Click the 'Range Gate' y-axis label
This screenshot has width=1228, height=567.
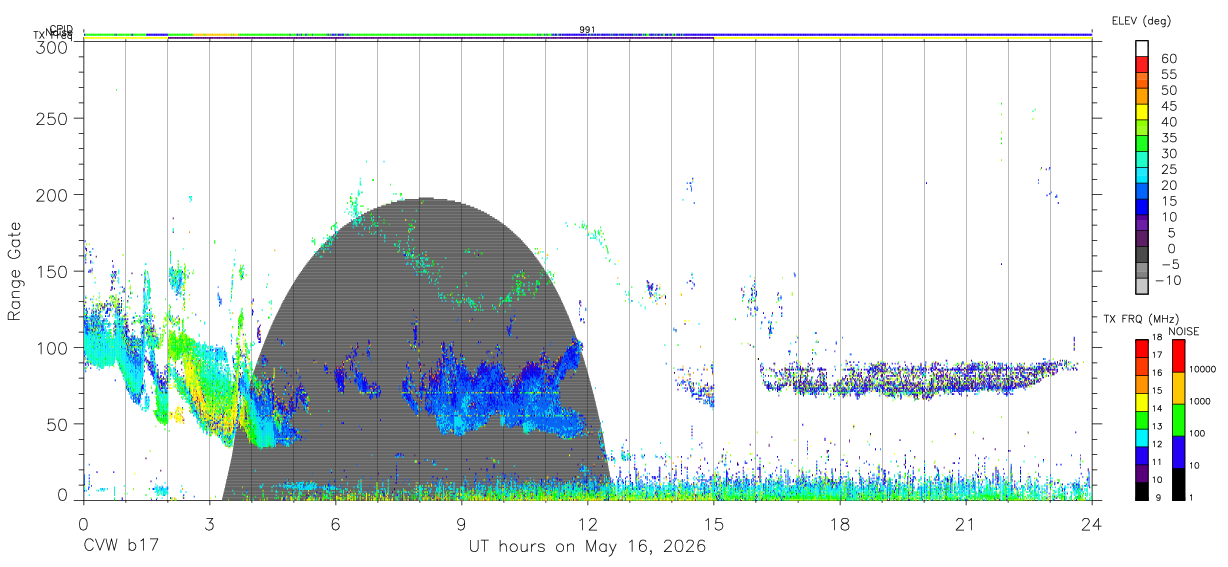16,270
